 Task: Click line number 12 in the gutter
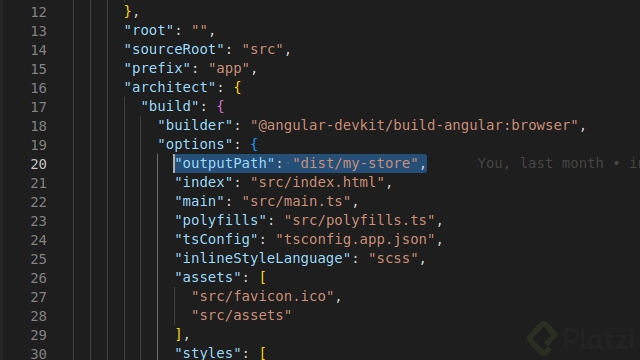(39, 12)
